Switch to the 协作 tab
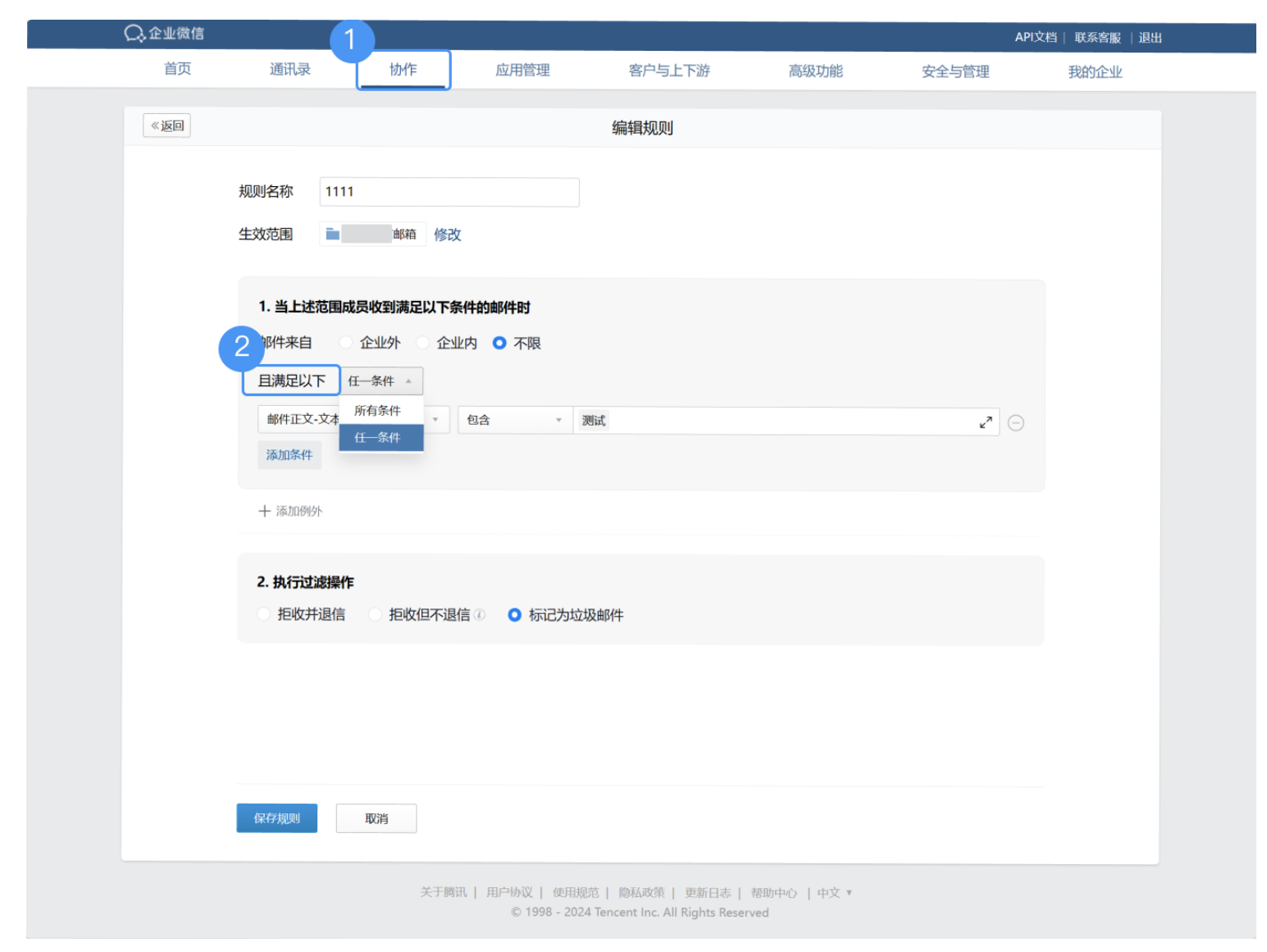The image size is (1267, 952). pyautogui.click(x=403, y=70)
